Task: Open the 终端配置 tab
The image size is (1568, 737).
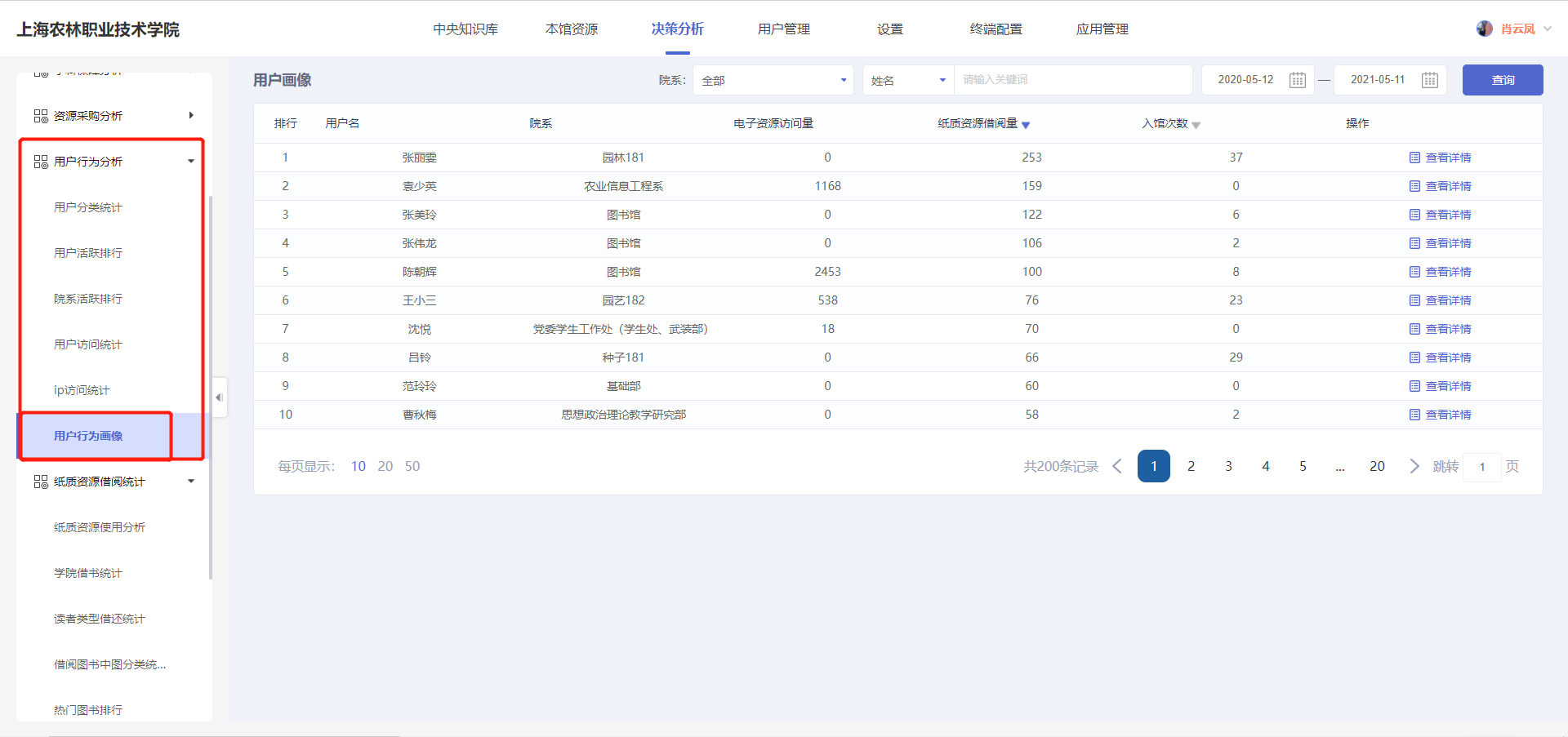Action: tap(996, 29)
